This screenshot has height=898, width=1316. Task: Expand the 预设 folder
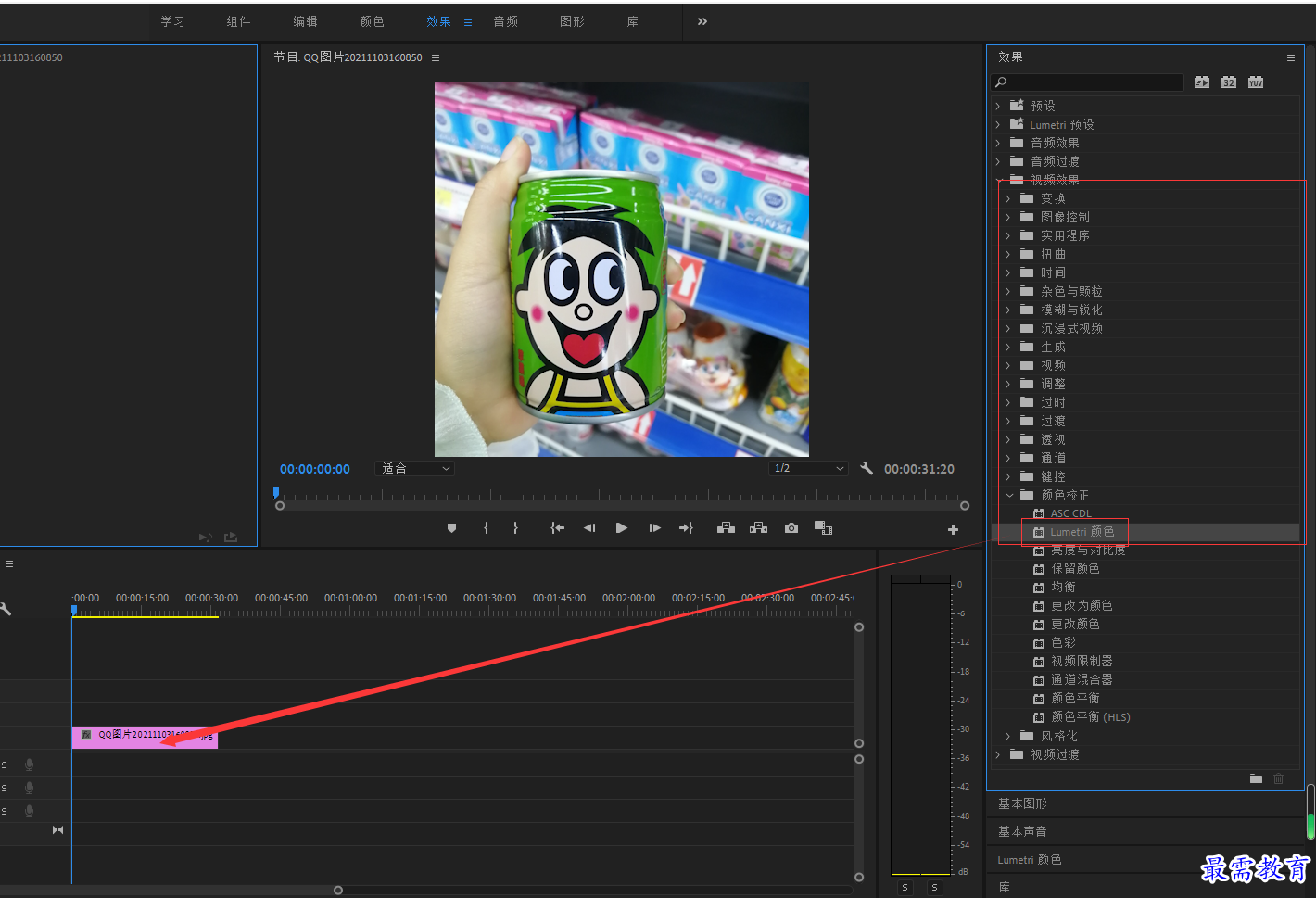998,106
